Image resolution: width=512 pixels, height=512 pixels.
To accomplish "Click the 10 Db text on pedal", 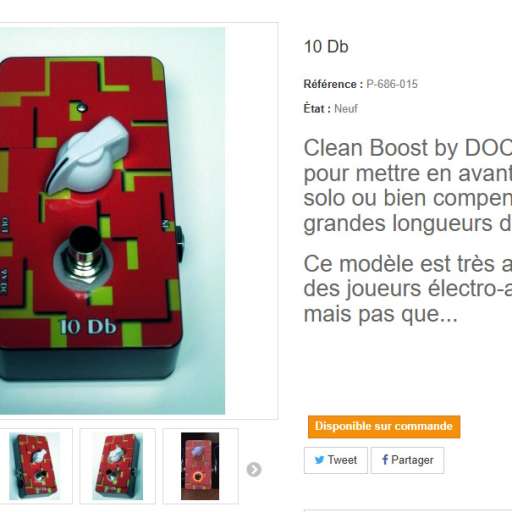I will pos(88,327).
